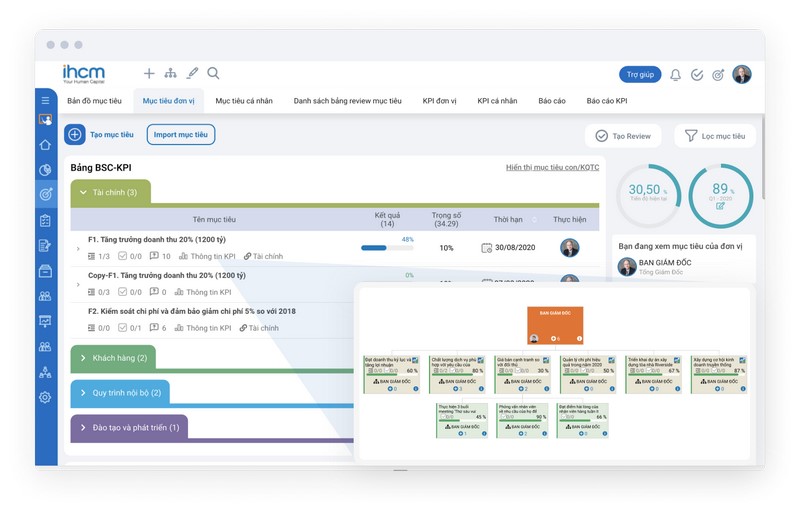
Task: Open the org hierarchy icon in the sidebar
Action: [x=45, y=372]
